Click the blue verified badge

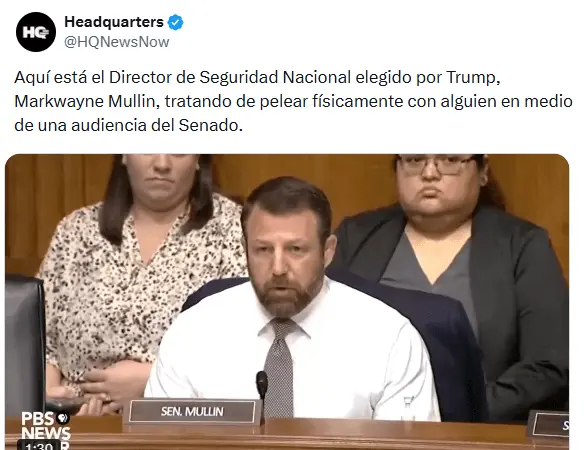[x=175, y=22]
